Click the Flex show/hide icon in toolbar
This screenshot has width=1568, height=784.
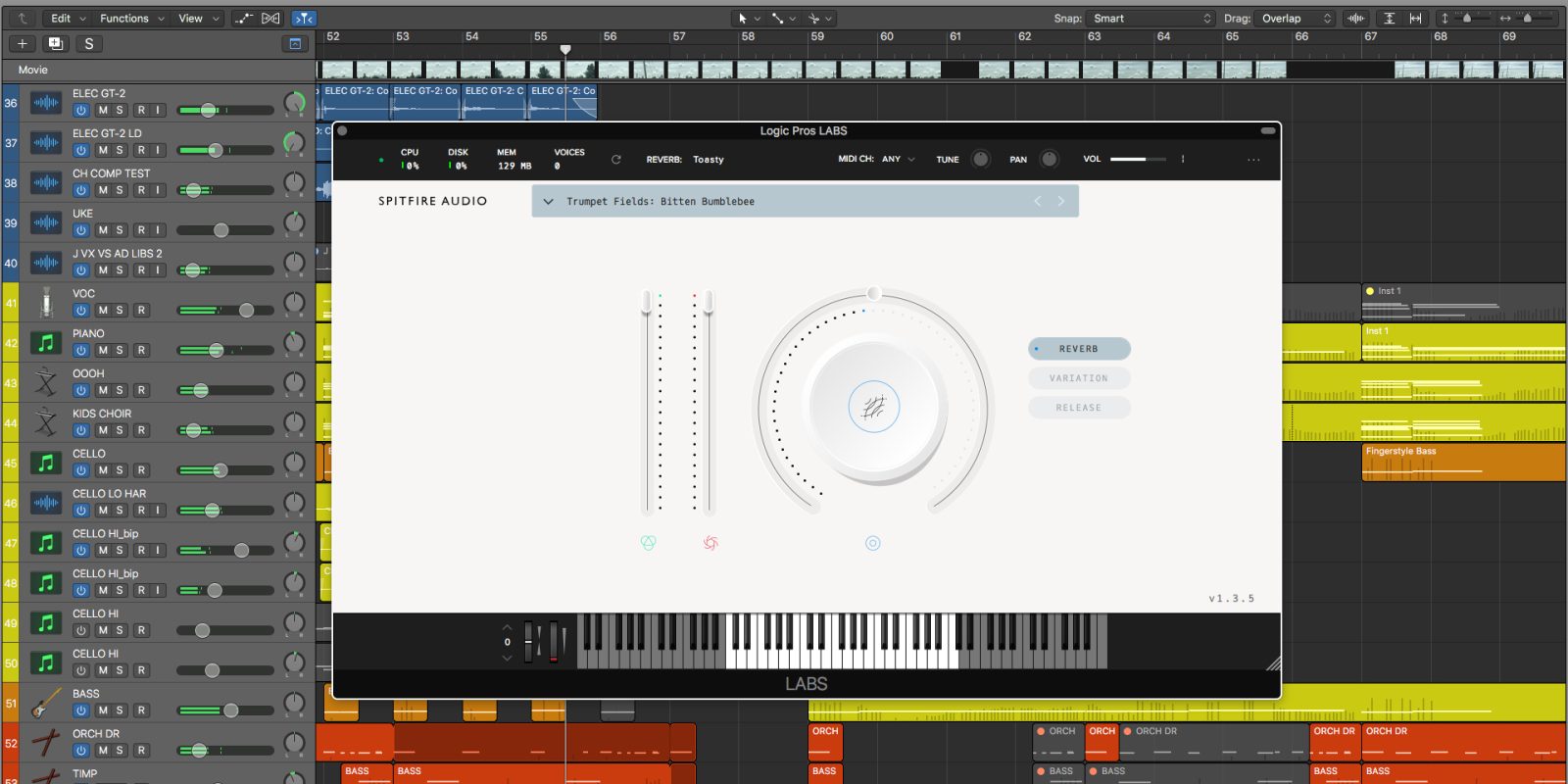271,19
